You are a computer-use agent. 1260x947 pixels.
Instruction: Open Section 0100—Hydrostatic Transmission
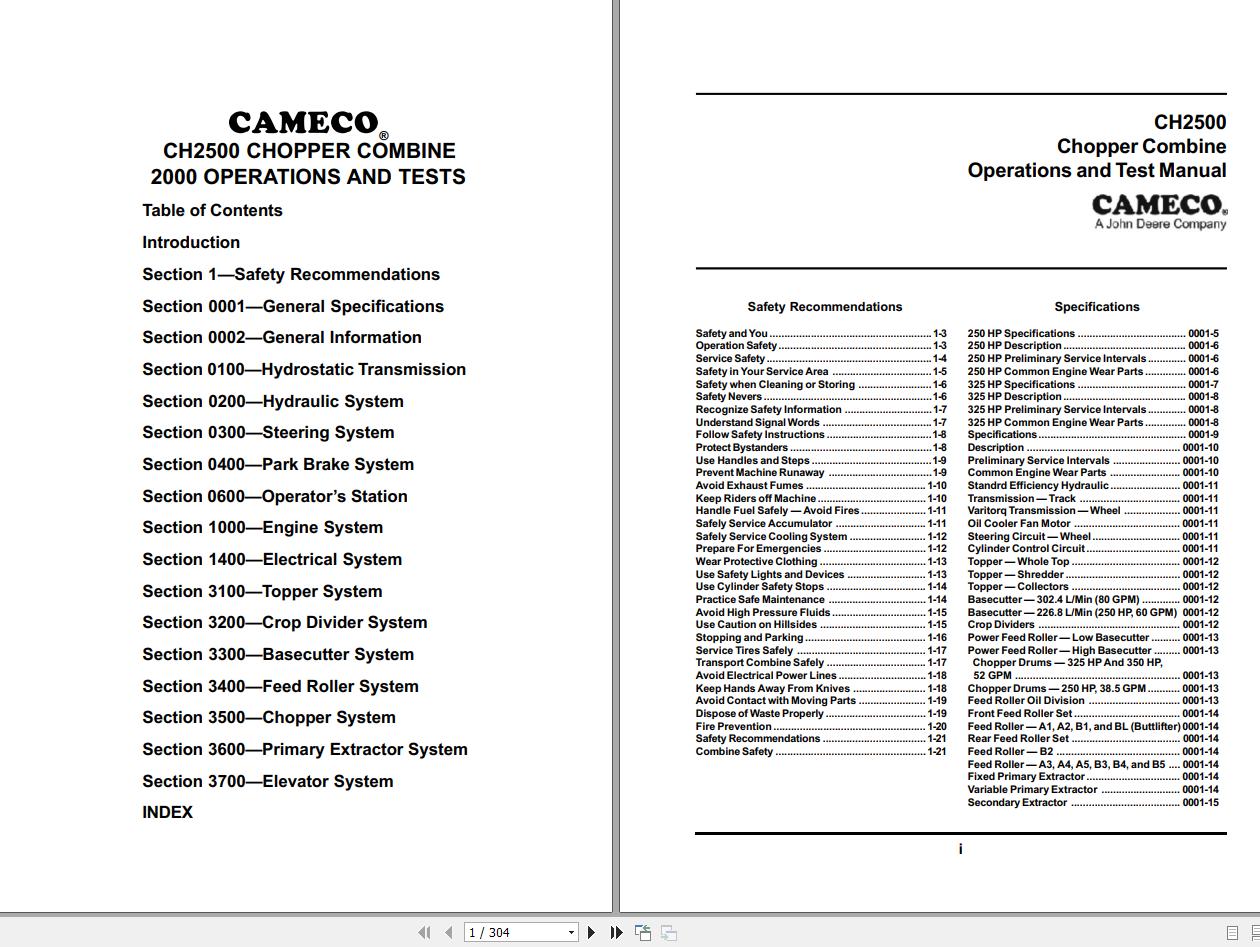tap(304, 369)
